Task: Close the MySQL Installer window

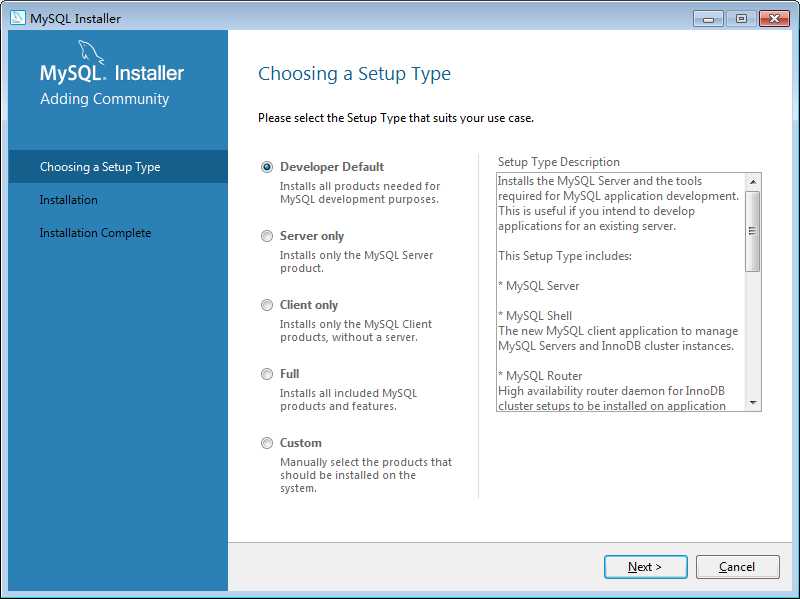Action: [774, 19]
